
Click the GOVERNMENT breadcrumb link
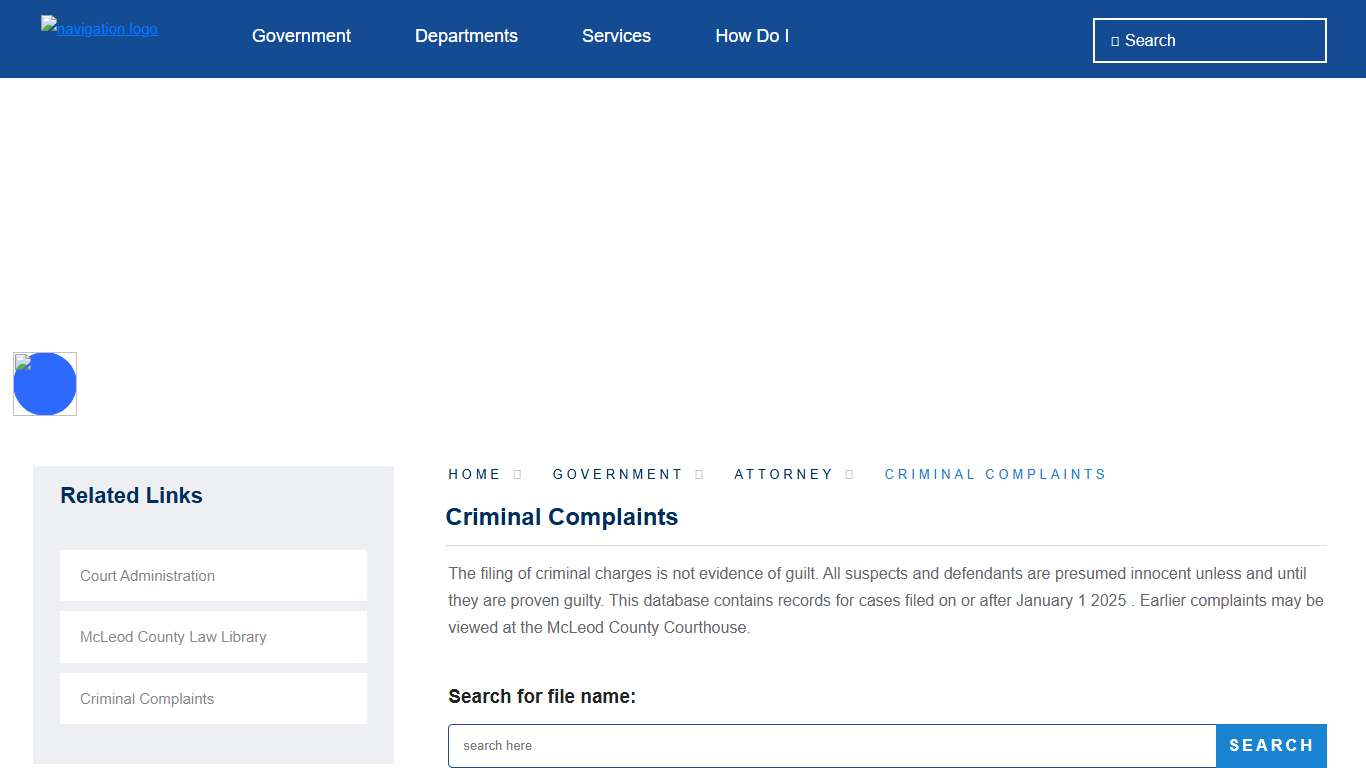coord(617,474)
